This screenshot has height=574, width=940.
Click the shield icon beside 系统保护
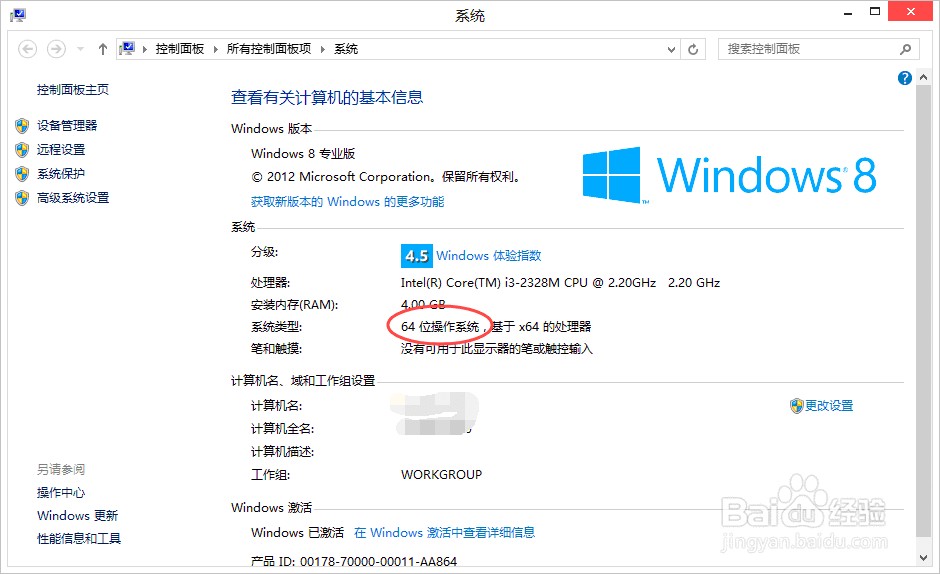pos(22,174)
